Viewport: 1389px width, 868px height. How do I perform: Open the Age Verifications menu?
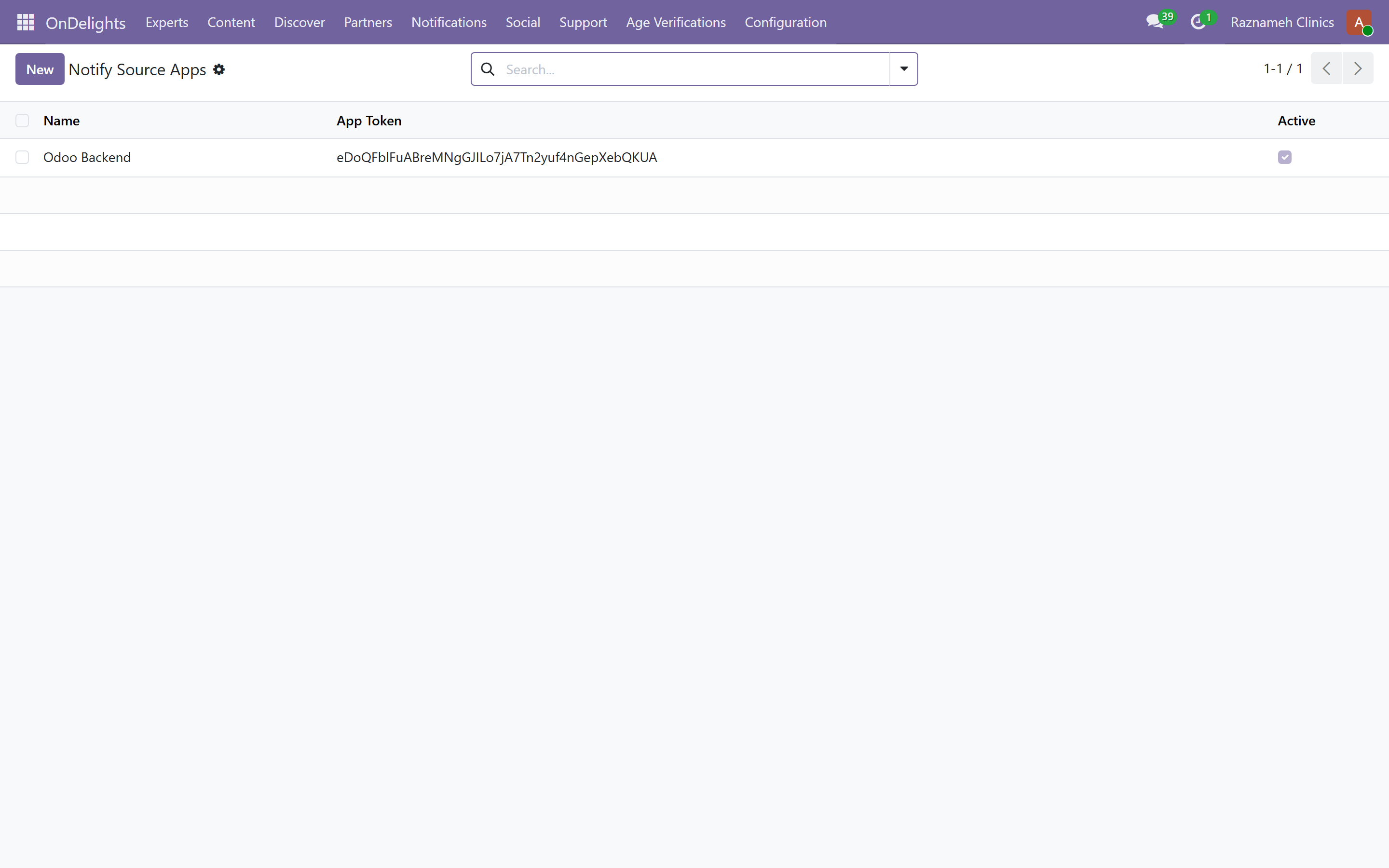(676, 22)
